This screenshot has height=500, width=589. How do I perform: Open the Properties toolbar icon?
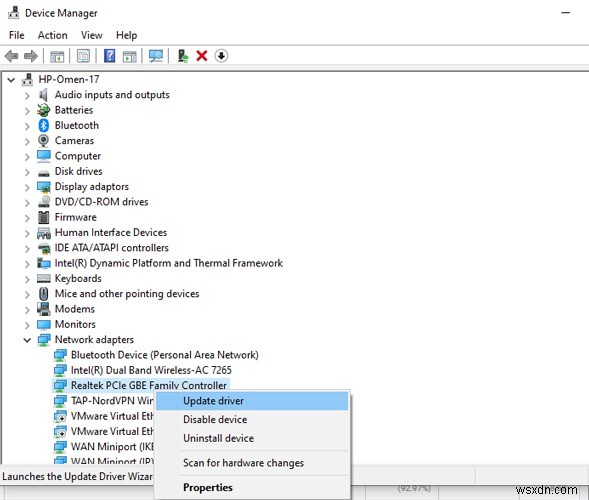pos(83,56)
